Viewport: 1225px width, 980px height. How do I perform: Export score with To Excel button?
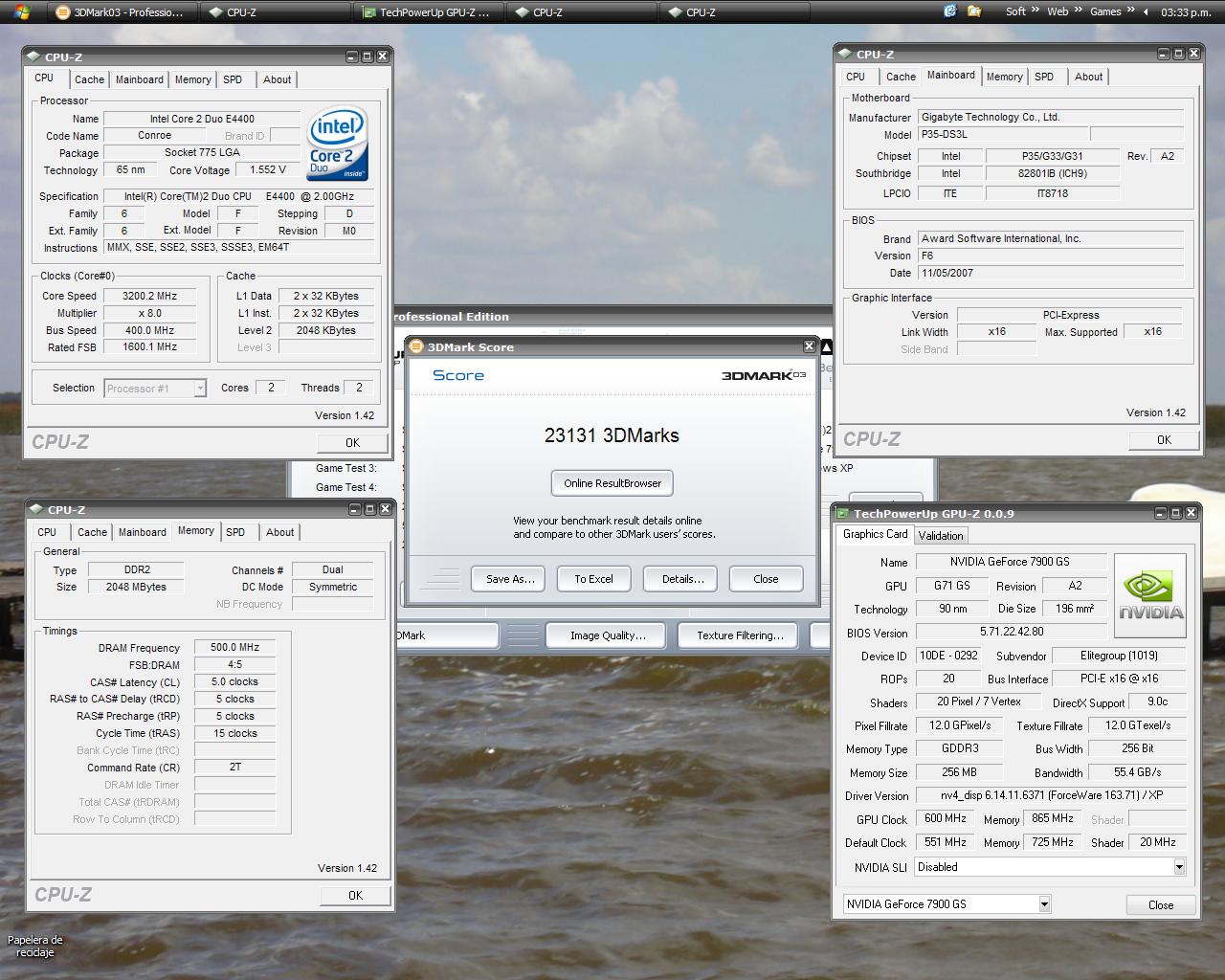coord(593,579)
